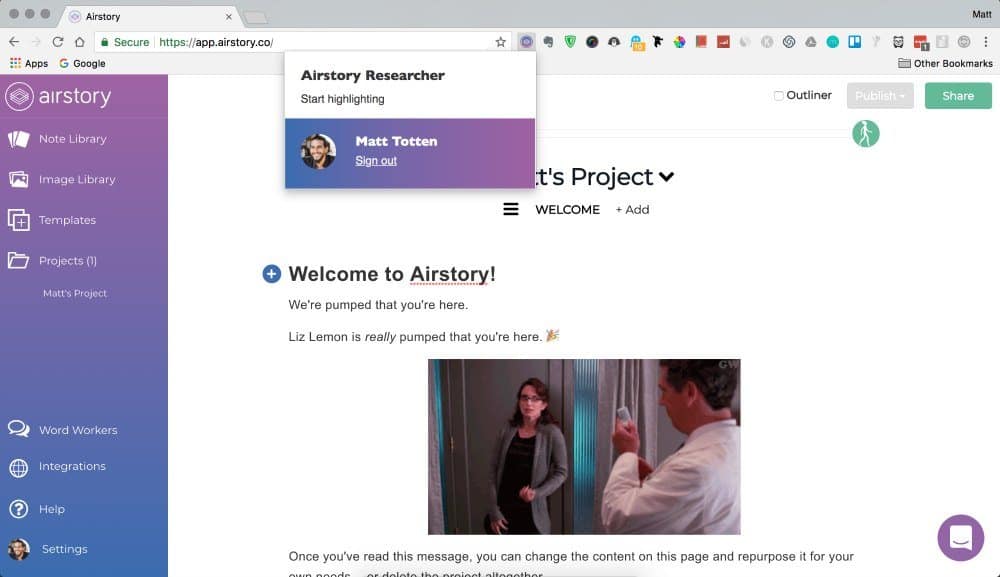Click the Share button
Image resolution: width=1000 pixels, height=577 pixels.
(x=958, y=96)
